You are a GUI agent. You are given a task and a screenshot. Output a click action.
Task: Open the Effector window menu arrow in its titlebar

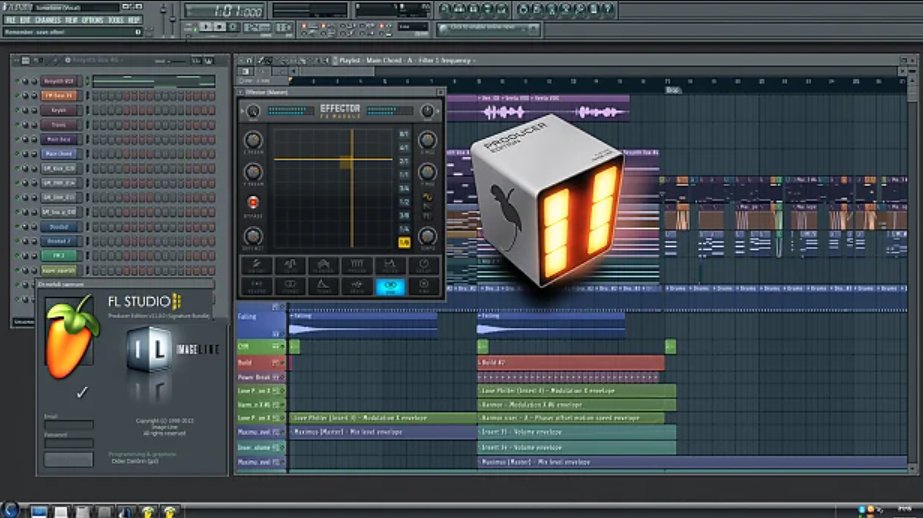pyautogui.click(x=241, y=93)
